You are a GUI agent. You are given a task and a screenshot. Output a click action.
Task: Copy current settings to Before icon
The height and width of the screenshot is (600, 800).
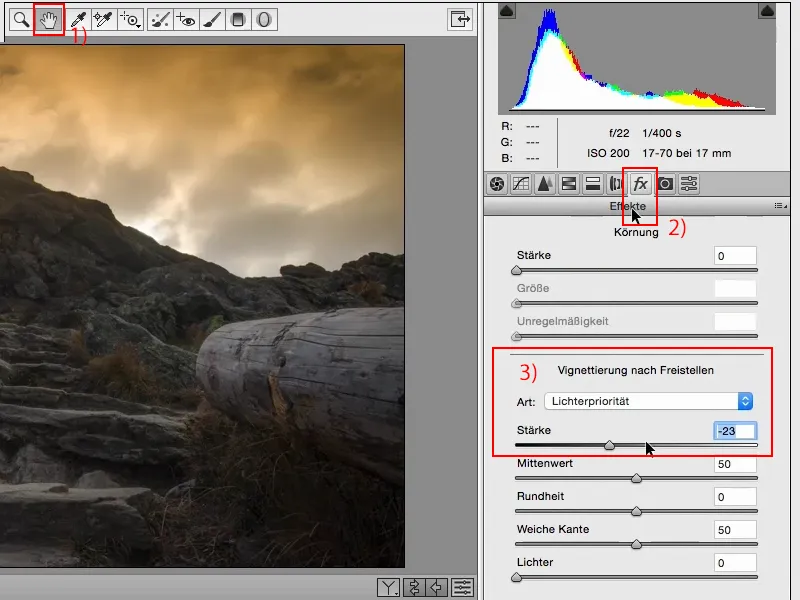coord(437,588)
